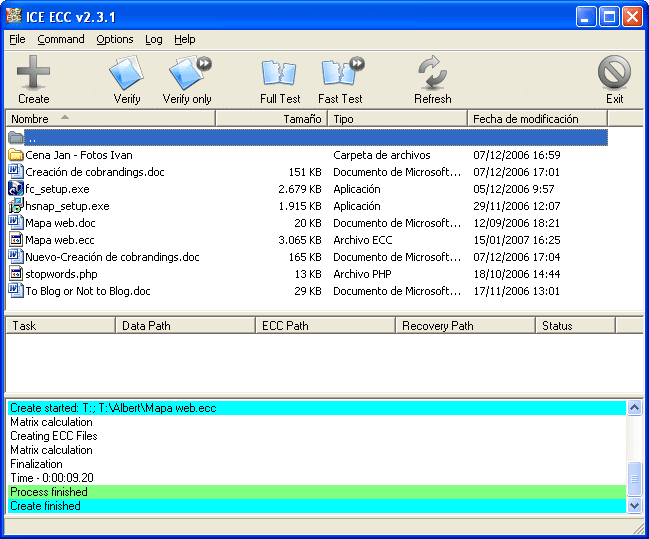The image size is (649, 539).
Task: Sort files by the Nombre column
Action: [x=111, y=119]
